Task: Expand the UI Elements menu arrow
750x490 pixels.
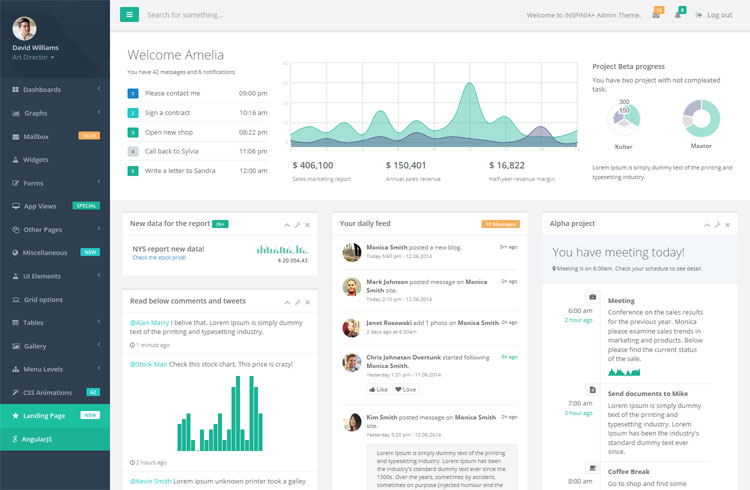Action: [x=99, y=276]
